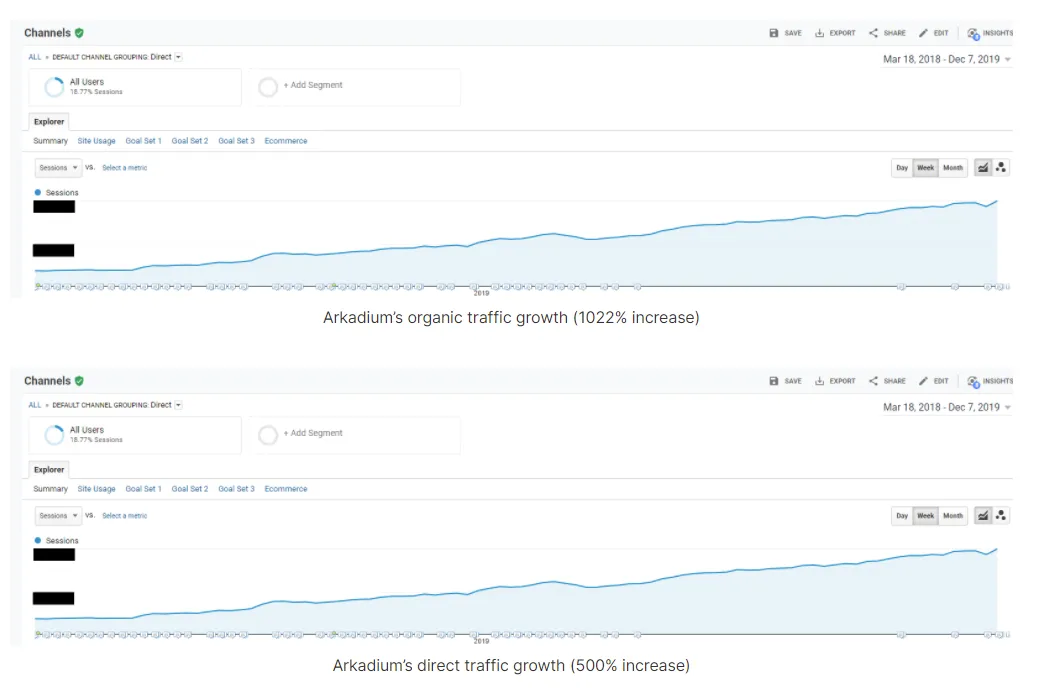Open Default Channel Grouping dropdown in bottom report

point(178,405)
